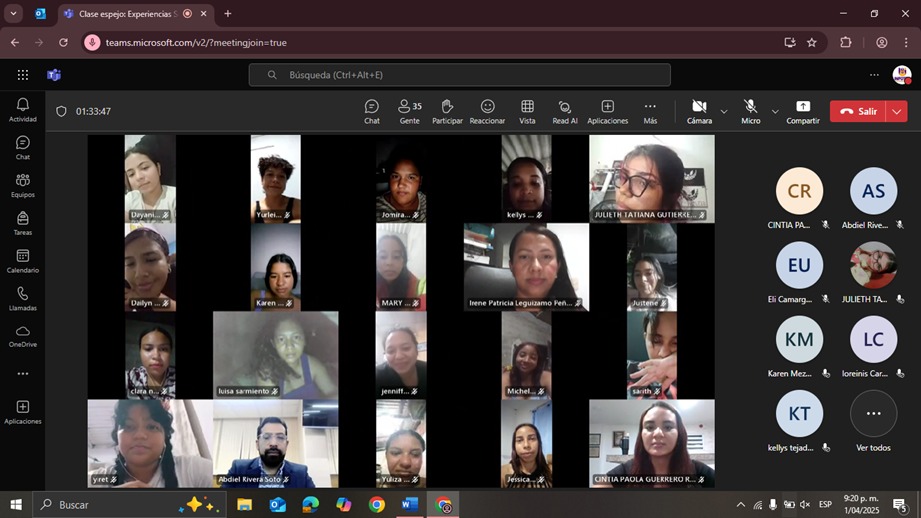Viewport: 921px width, 518px height.
Task: Select the Abdiel Rivera Soto video tile
Action: (275, 443)
